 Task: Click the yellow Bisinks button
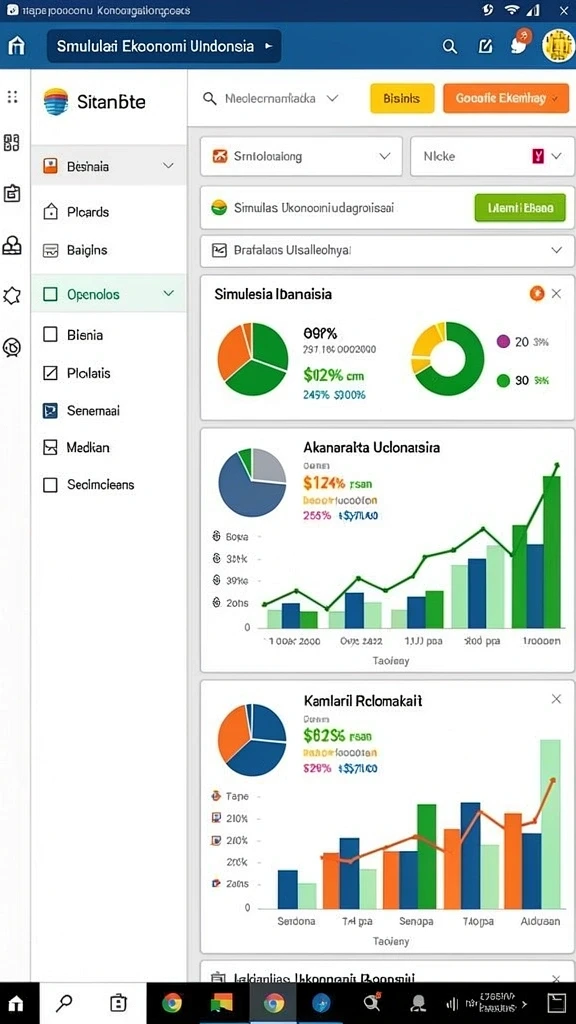coord(402,99)
